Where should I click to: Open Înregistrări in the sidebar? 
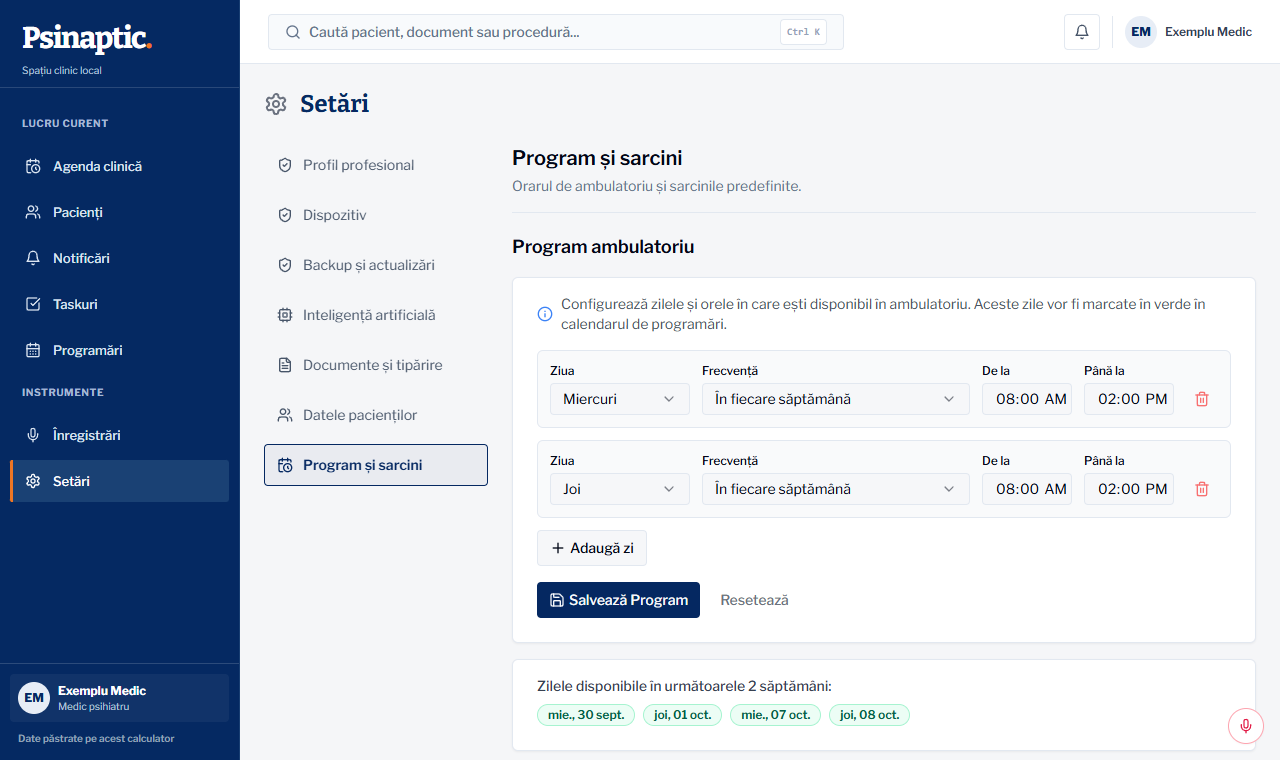click(120, 435)
